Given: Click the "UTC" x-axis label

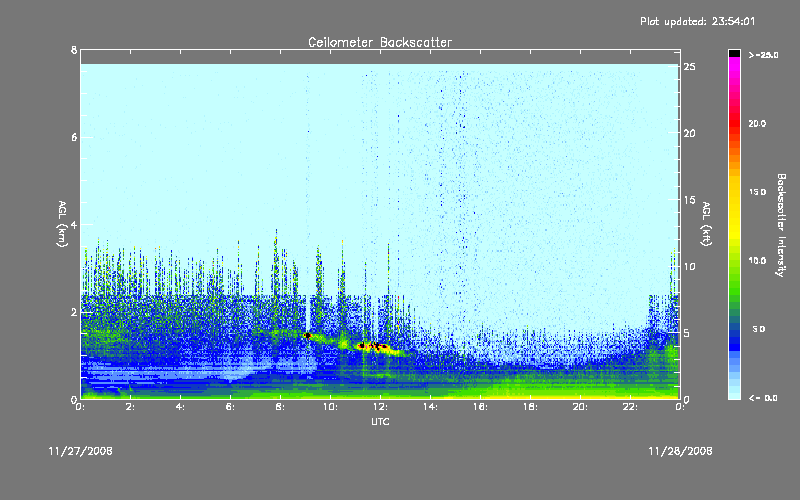Looking at the screenshot, I should pos(380,421).
